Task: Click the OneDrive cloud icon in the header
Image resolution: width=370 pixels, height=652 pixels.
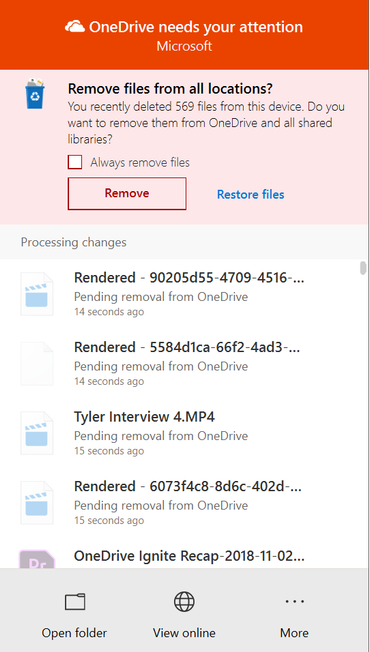Action: tap(75, 27)
